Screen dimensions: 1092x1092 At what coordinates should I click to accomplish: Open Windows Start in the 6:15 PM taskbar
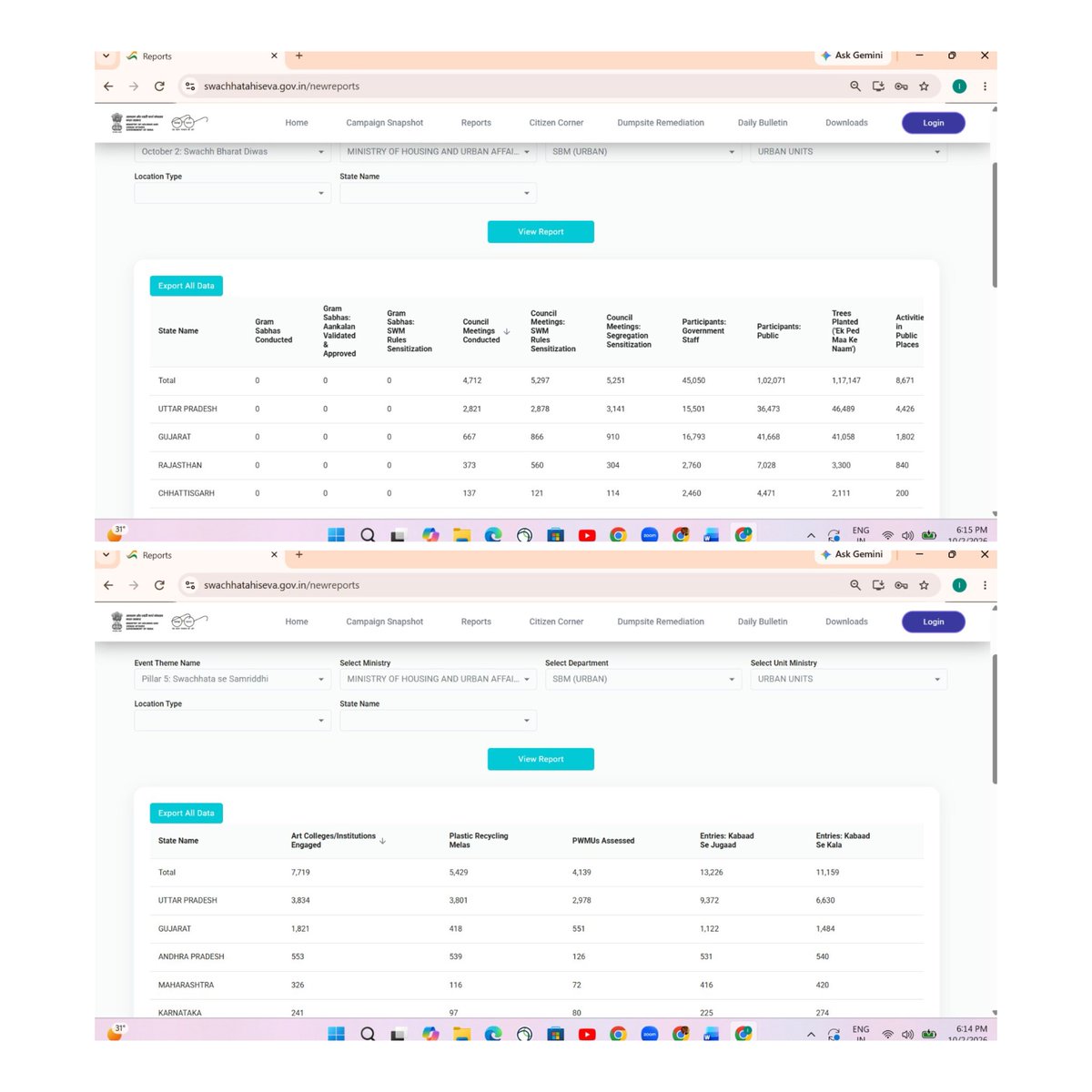coord(337,535)
